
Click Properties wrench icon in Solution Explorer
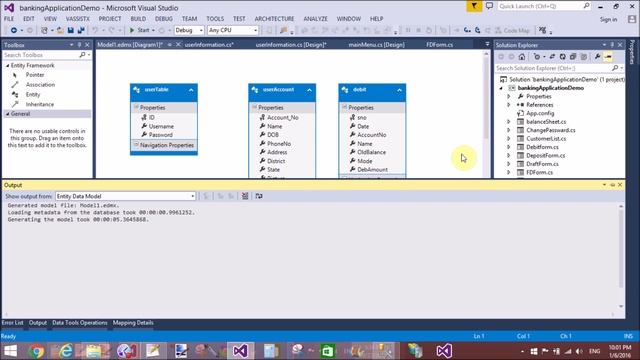click(x=598, y=57)
